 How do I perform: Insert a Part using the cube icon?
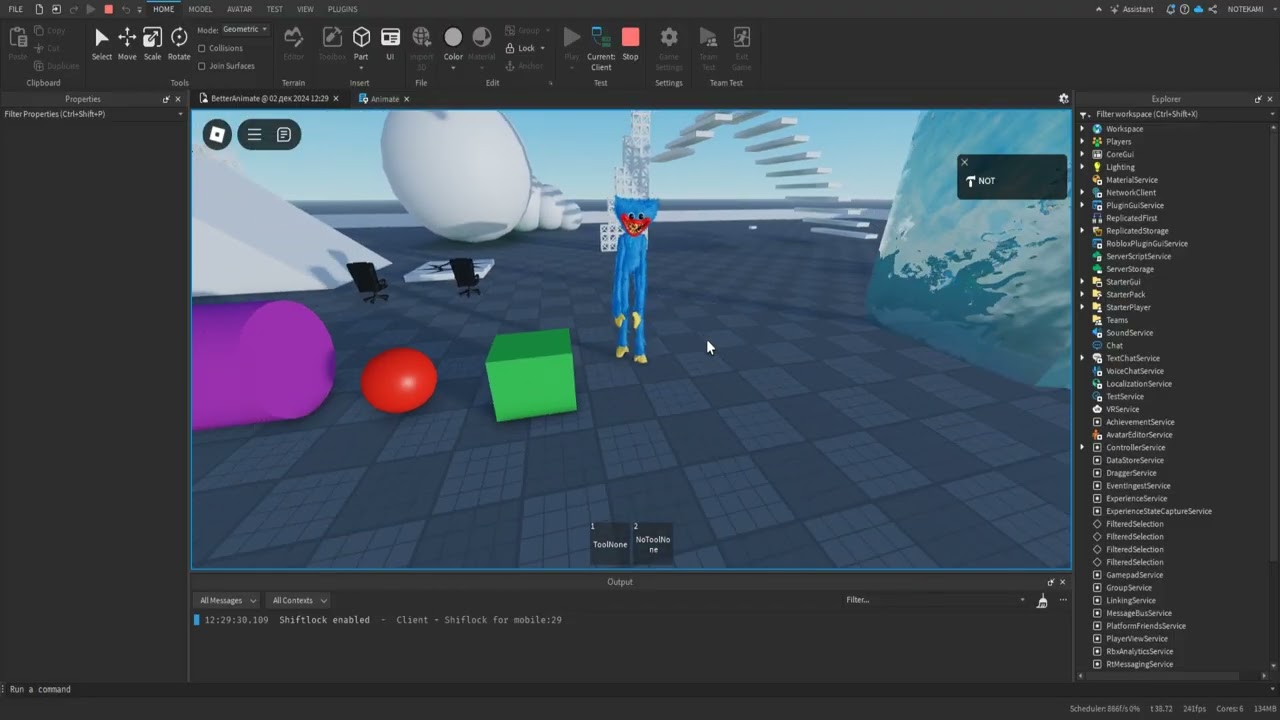361,38
